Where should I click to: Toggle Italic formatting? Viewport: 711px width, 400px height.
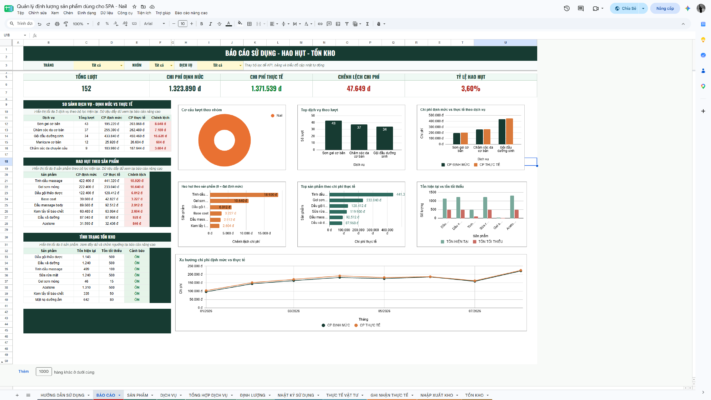click(x=210, y=24)
